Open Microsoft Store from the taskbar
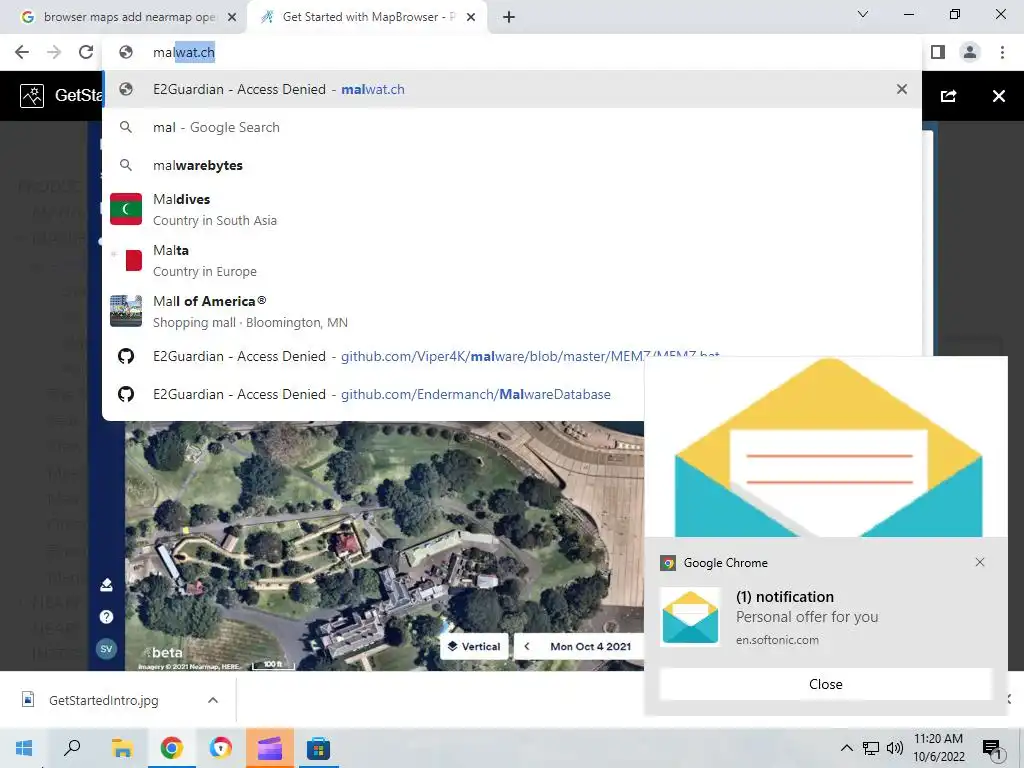The width and height of the screenshot is (1024, 768). (x=319, y=748)
